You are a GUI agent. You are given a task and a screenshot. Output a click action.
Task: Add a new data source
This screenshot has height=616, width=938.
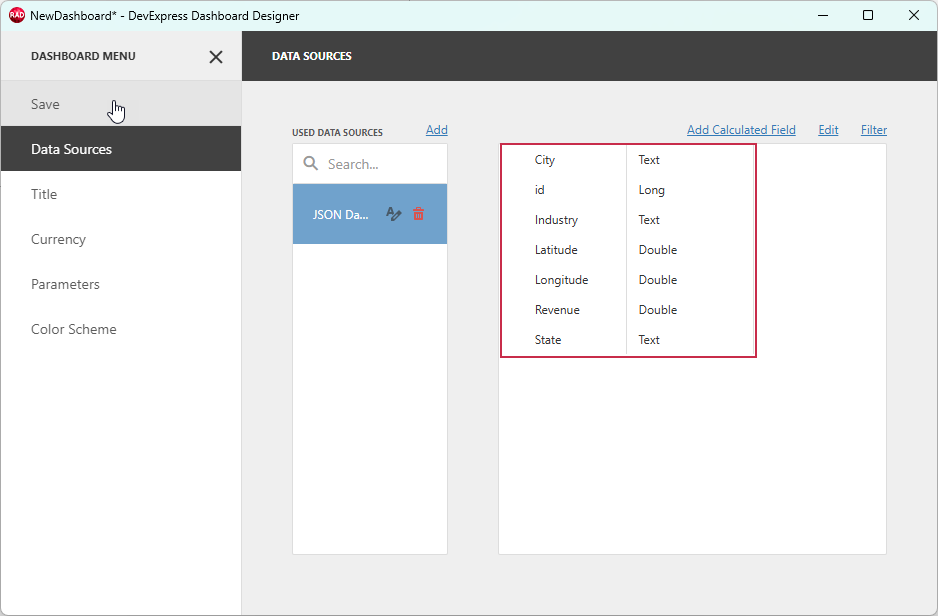(x=436, y=129)
